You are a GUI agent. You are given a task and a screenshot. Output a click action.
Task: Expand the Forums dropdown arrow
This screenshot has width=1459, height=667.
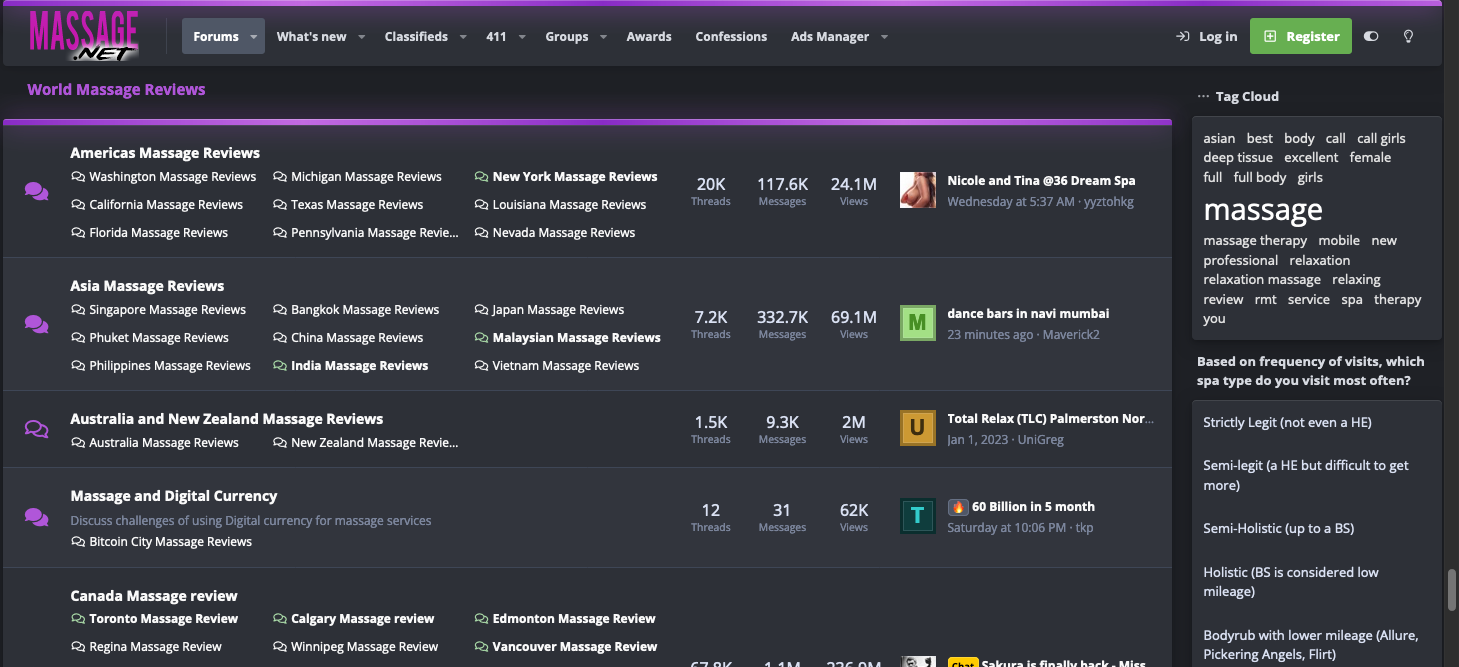(254, 37)
